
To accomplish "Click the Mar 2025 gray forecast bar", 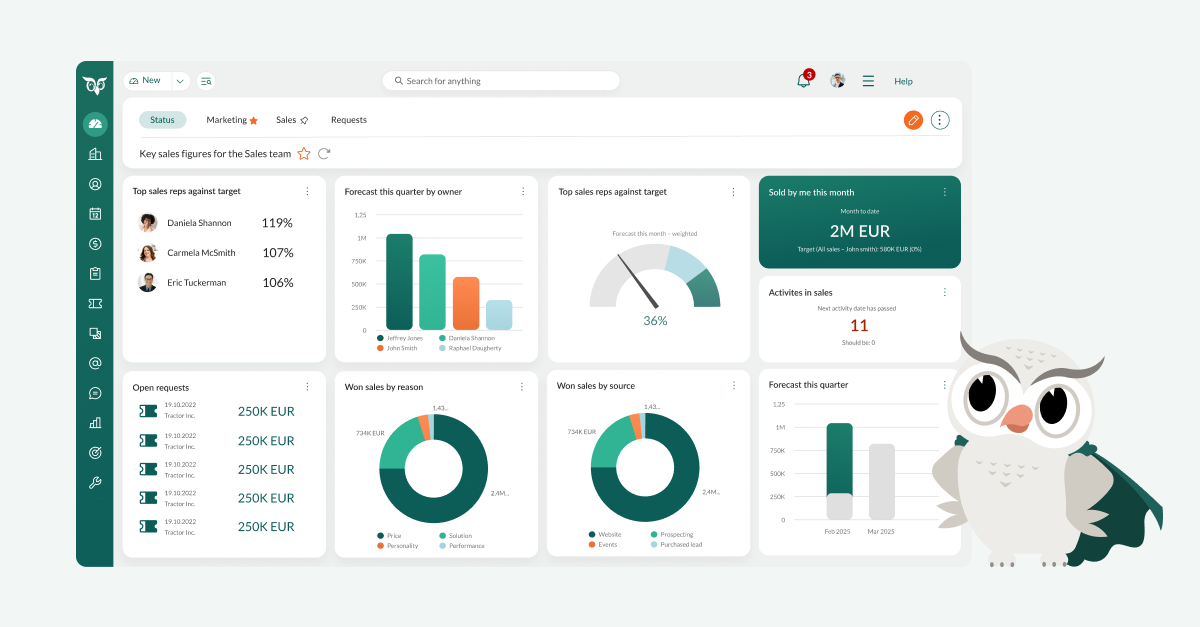I will click(881, 482).
